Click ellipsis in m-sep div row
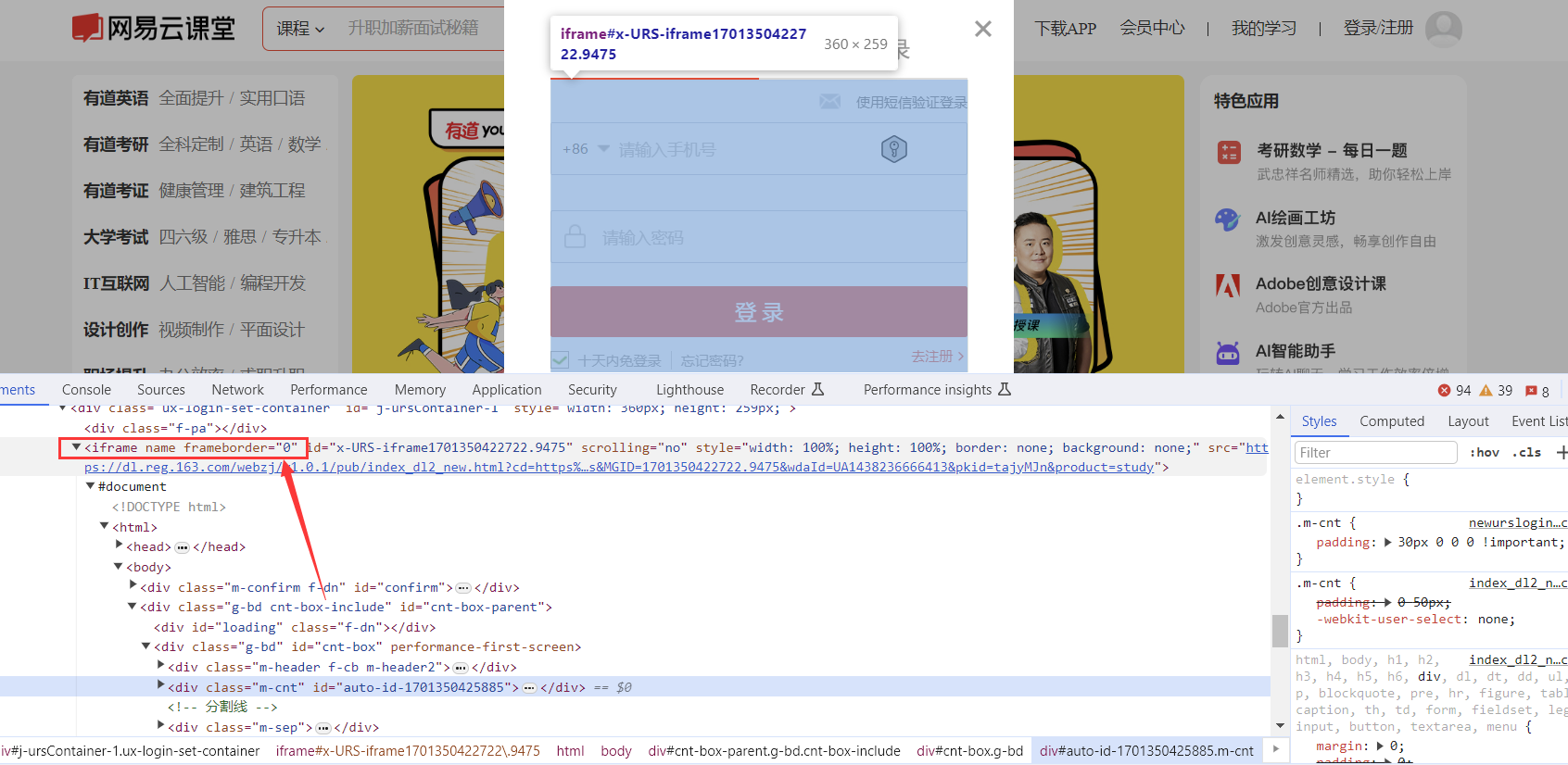The width and height of the screenshot is (1568, 765). pyautogui.click(x=323, y=728)
